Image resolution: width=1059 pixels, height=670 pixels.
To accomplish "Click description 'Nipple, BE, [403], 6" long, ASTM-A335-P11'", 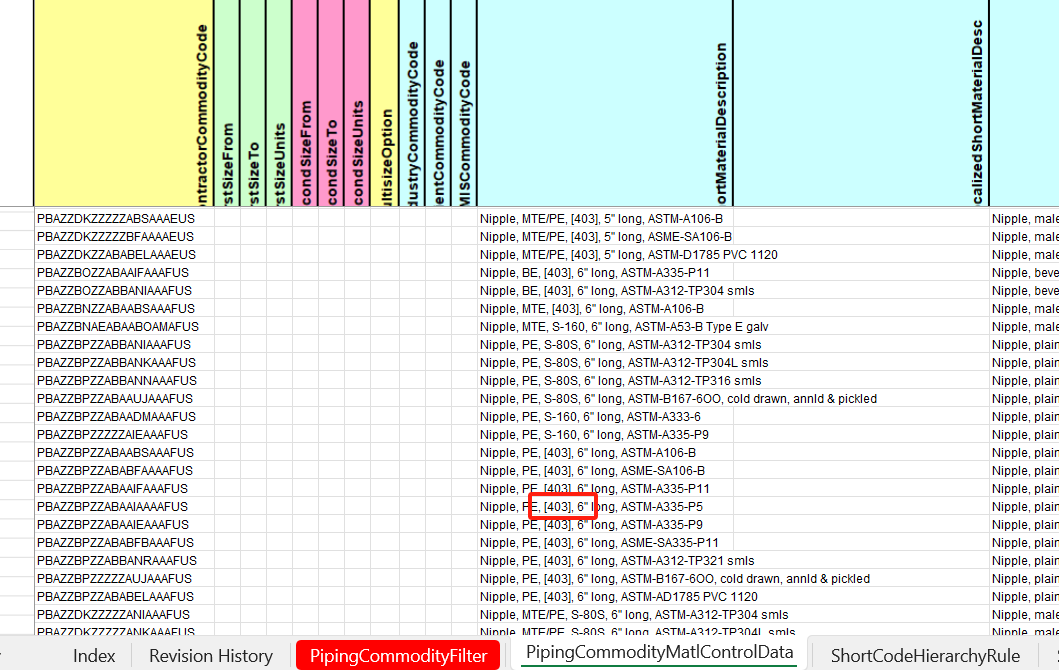I will pyautogui.click(x=595, y=273).
